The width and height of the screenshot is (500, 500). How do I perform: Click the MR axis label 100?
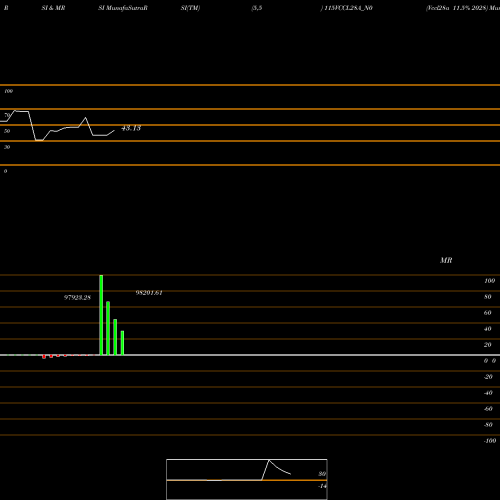[x=489, y=281]
